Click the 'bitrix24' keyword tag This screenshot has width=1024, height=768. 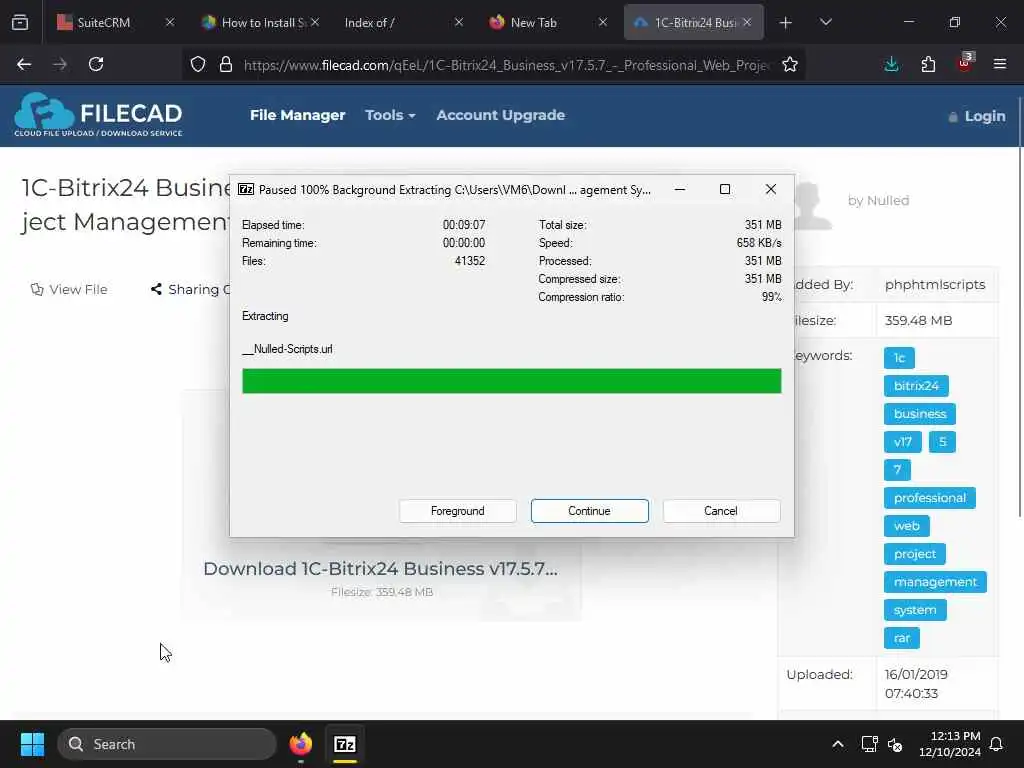point(916,386)
